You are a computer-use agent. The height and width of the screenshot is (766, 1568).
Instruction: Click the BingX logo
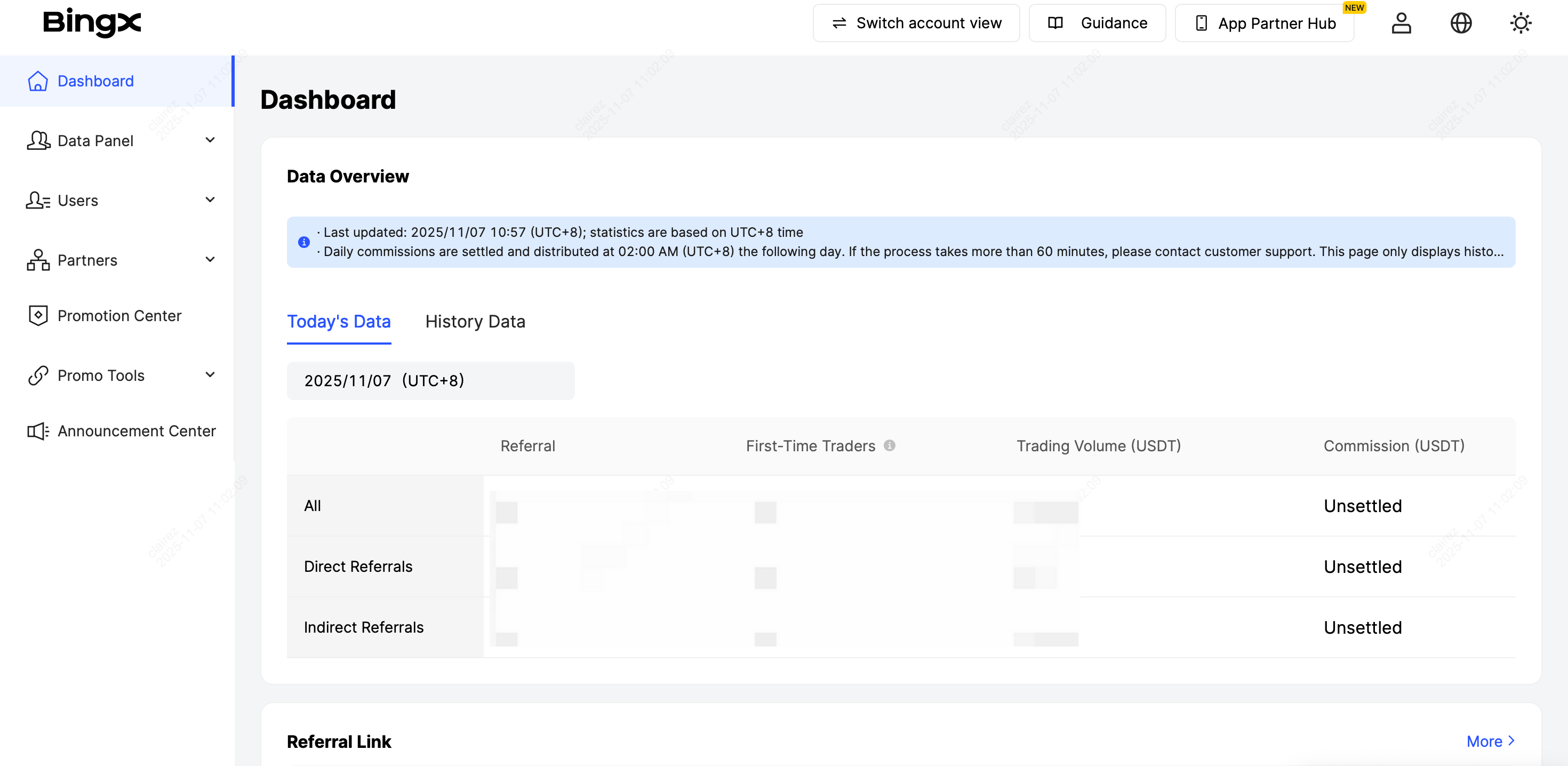92,23
